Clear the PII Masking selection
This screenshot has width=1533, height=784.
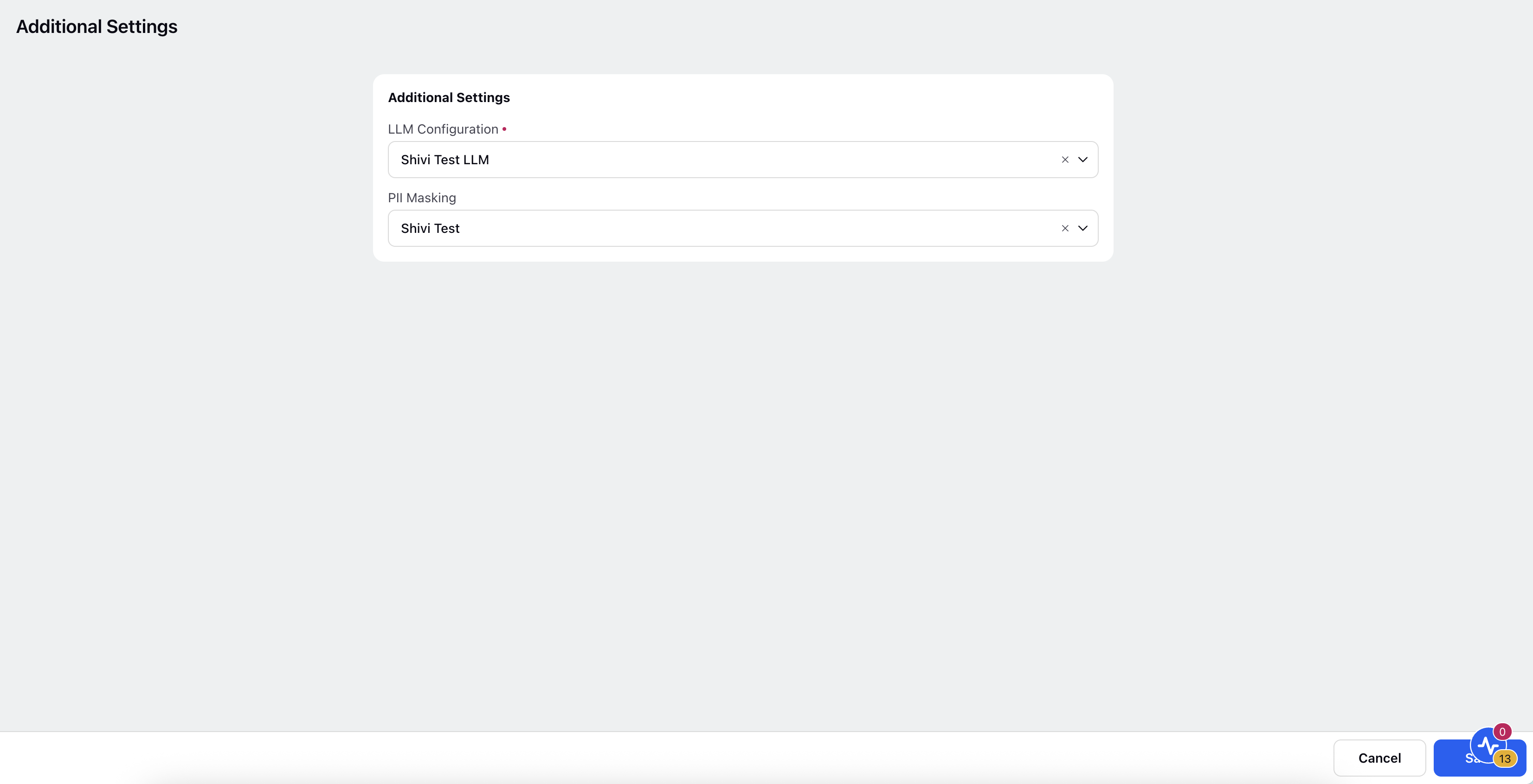pos(1065,228)
